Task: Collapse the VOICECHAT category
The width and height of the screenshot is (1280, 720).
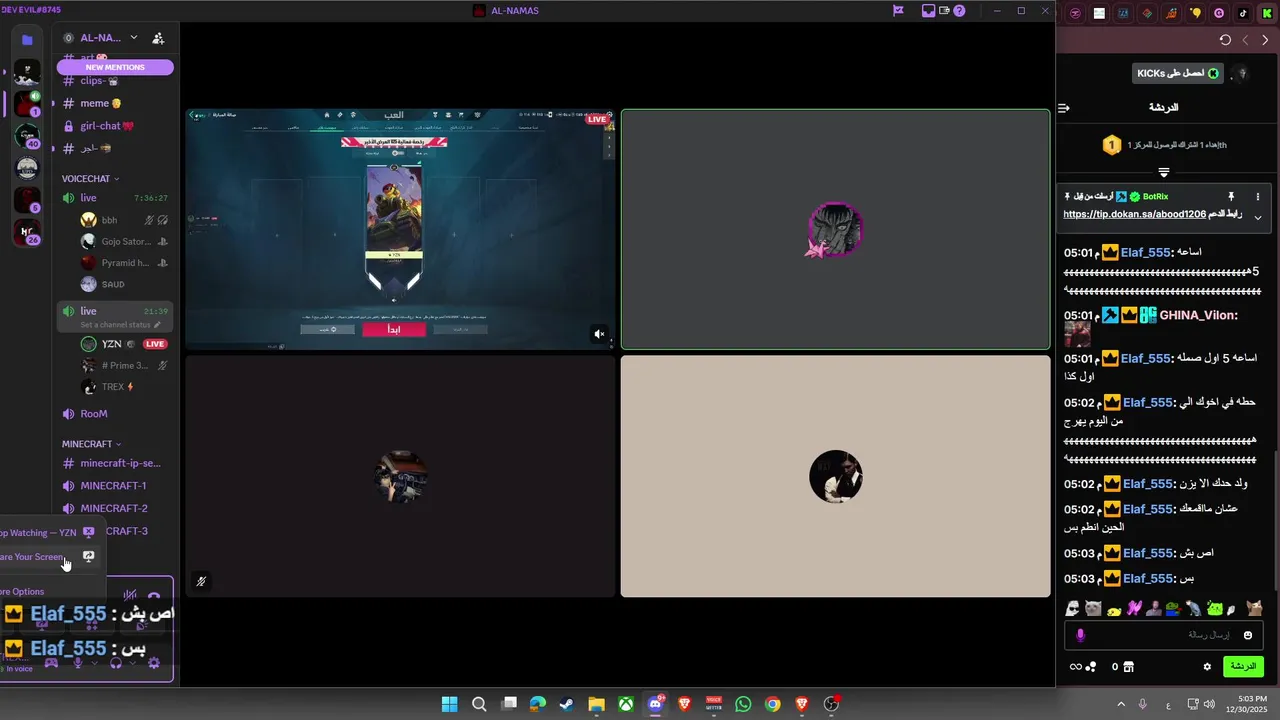Action: 91,179
